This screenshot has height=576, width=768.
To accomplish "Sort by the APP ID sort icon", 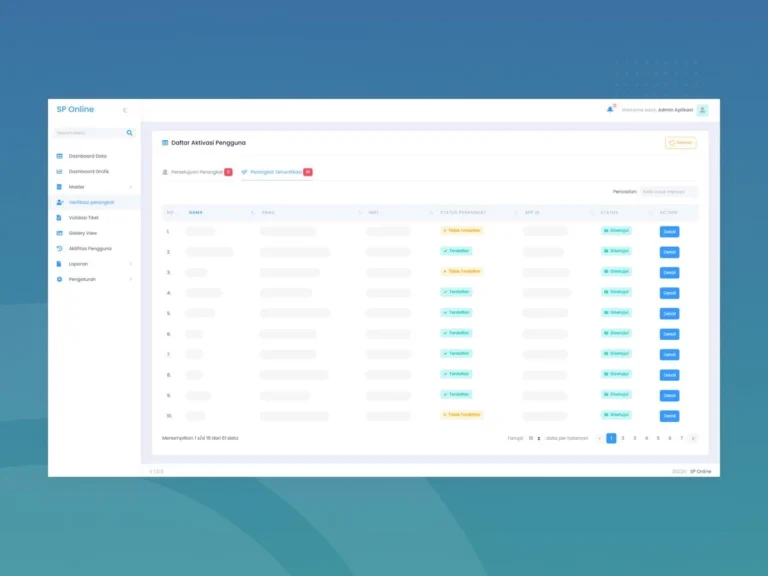I will click(x=592, y=213).
